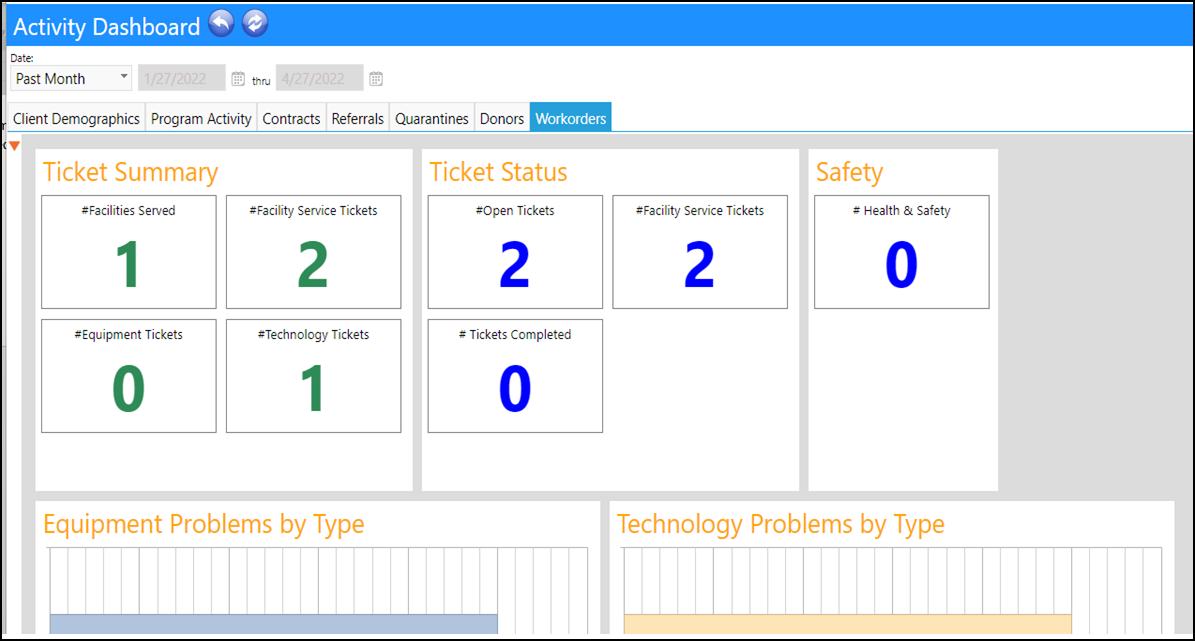This screenshot has width=1195, height=641.
Task: Click the #Open Tickets tile
Action: pos(515,252)
